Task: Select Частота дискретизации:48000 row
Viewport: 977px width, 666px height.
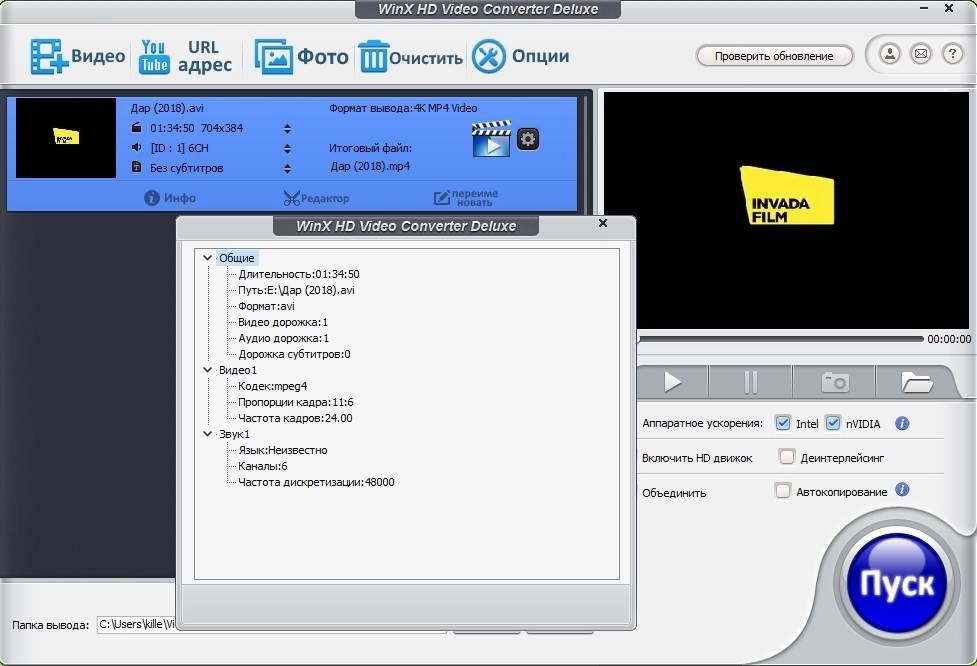Action: pyautogui.click(x=316, y=482)
